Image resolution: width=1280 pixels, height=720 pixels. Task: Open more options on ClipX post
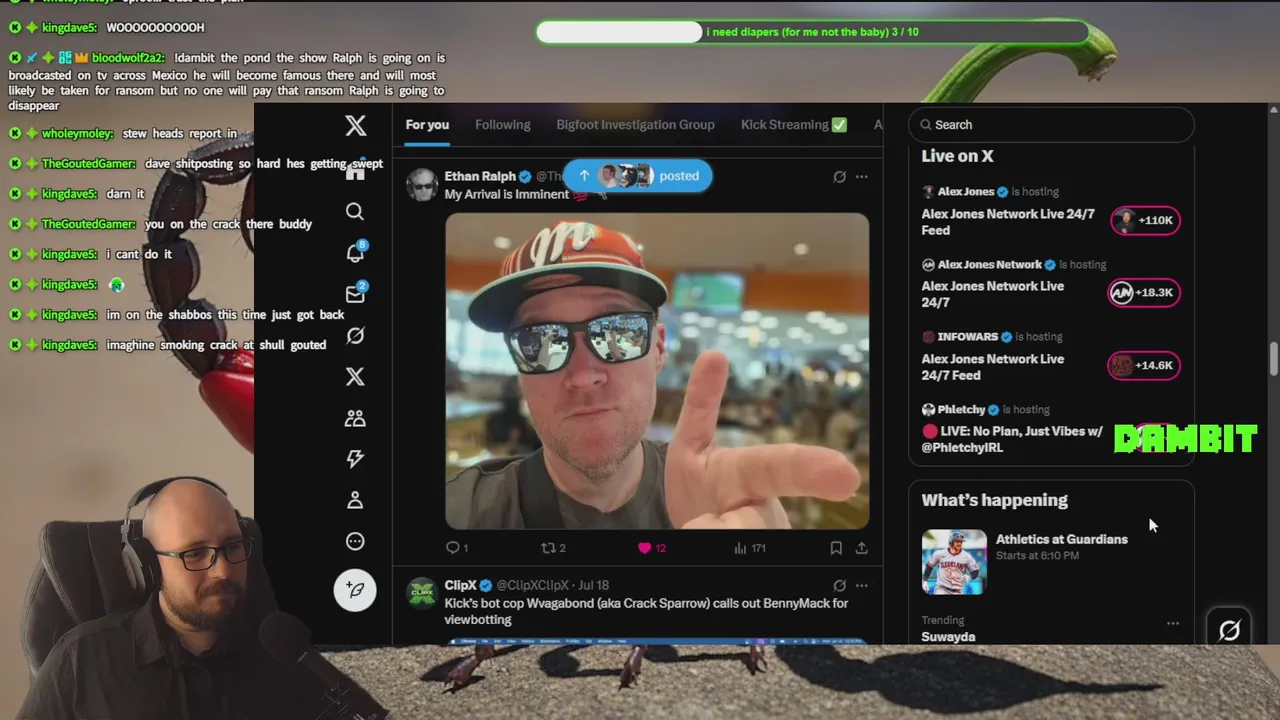coord(861,585)
